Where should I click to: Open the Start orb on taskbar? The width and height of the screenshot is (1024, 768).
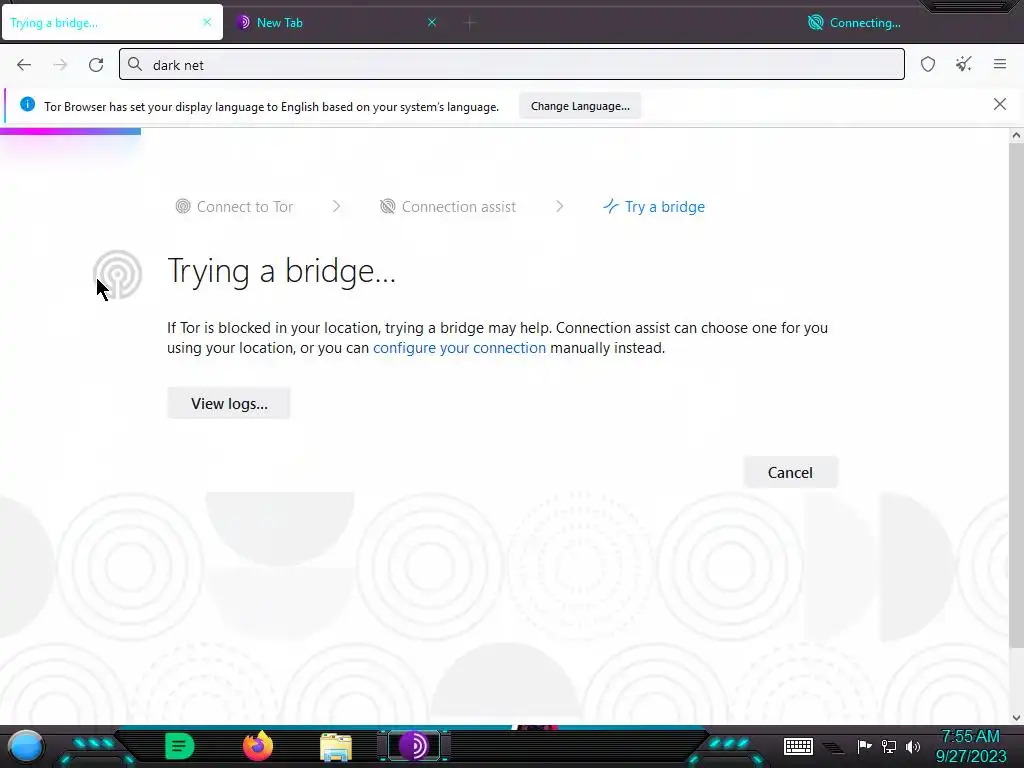tap(25, 746)
